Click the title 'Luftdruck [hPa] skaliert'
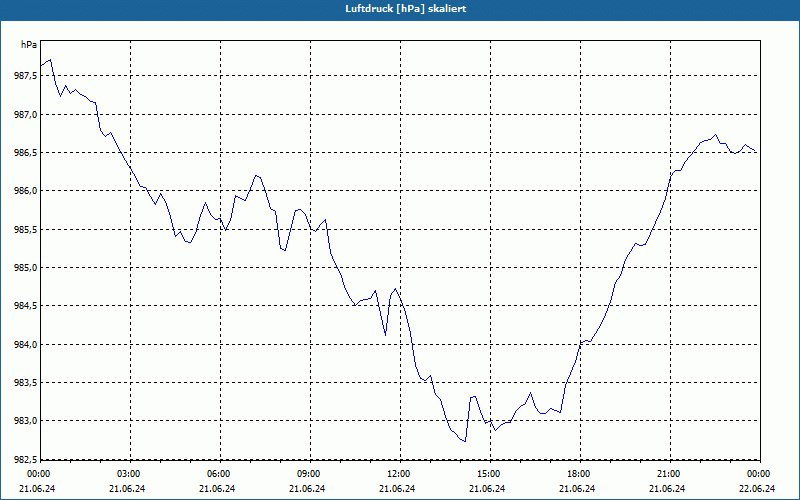Image resolution: width=800 pixels, height=500 pixels. point(406,9)
